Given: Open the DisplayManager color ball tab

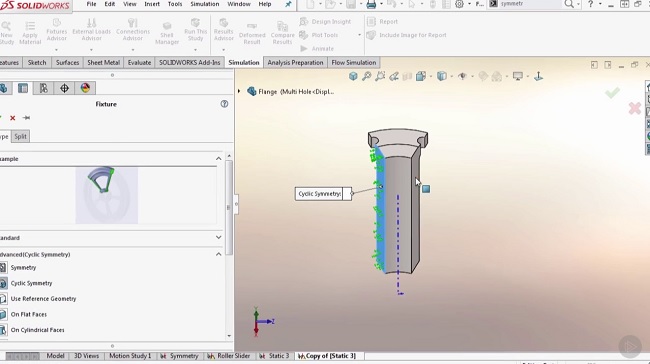Looking at the screenshot, I should pyautogui.click(x=85, y=88).
